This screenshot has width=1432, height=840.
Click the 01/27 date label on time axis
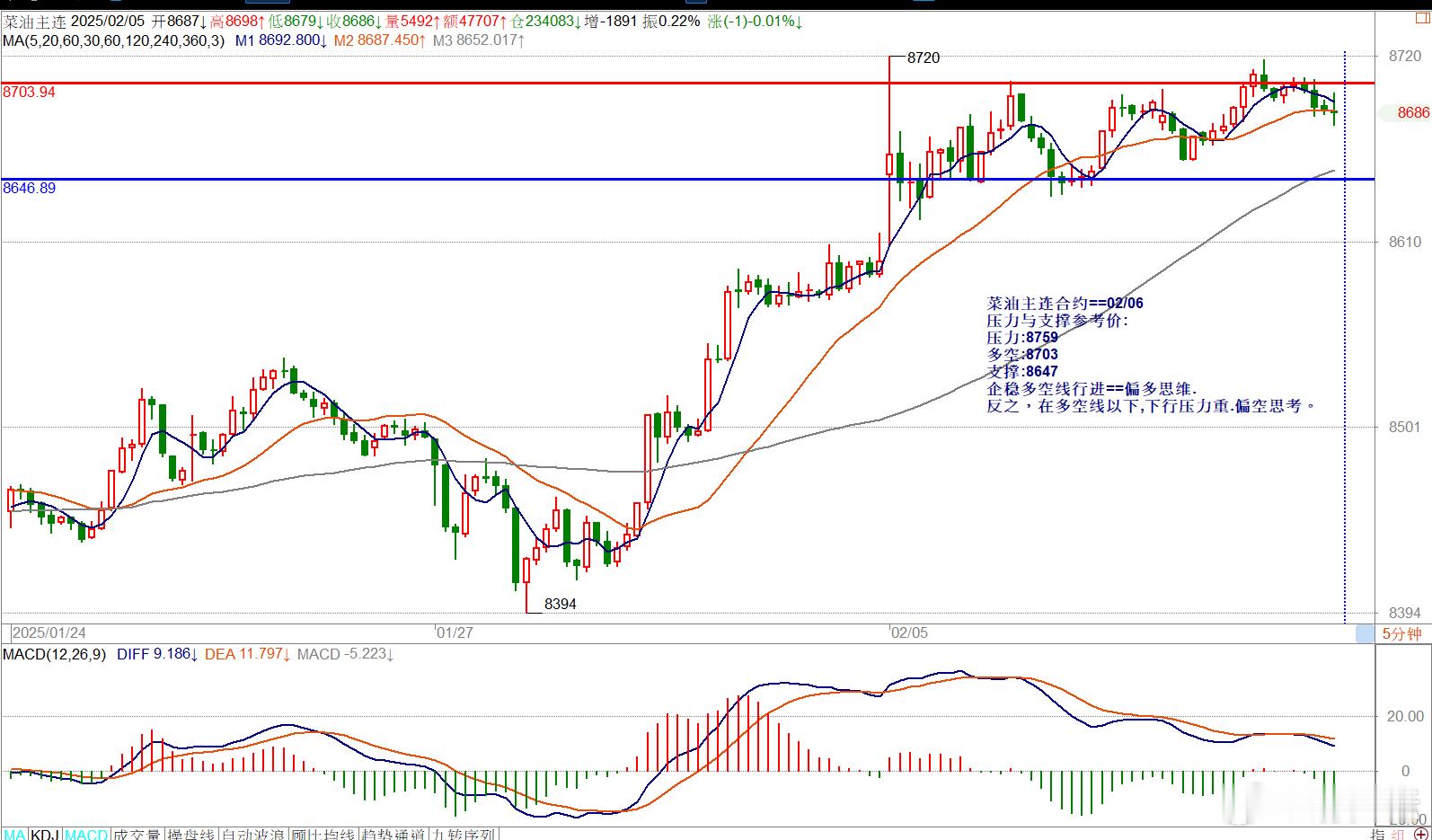pyautogui.click(x=455, y=632)
